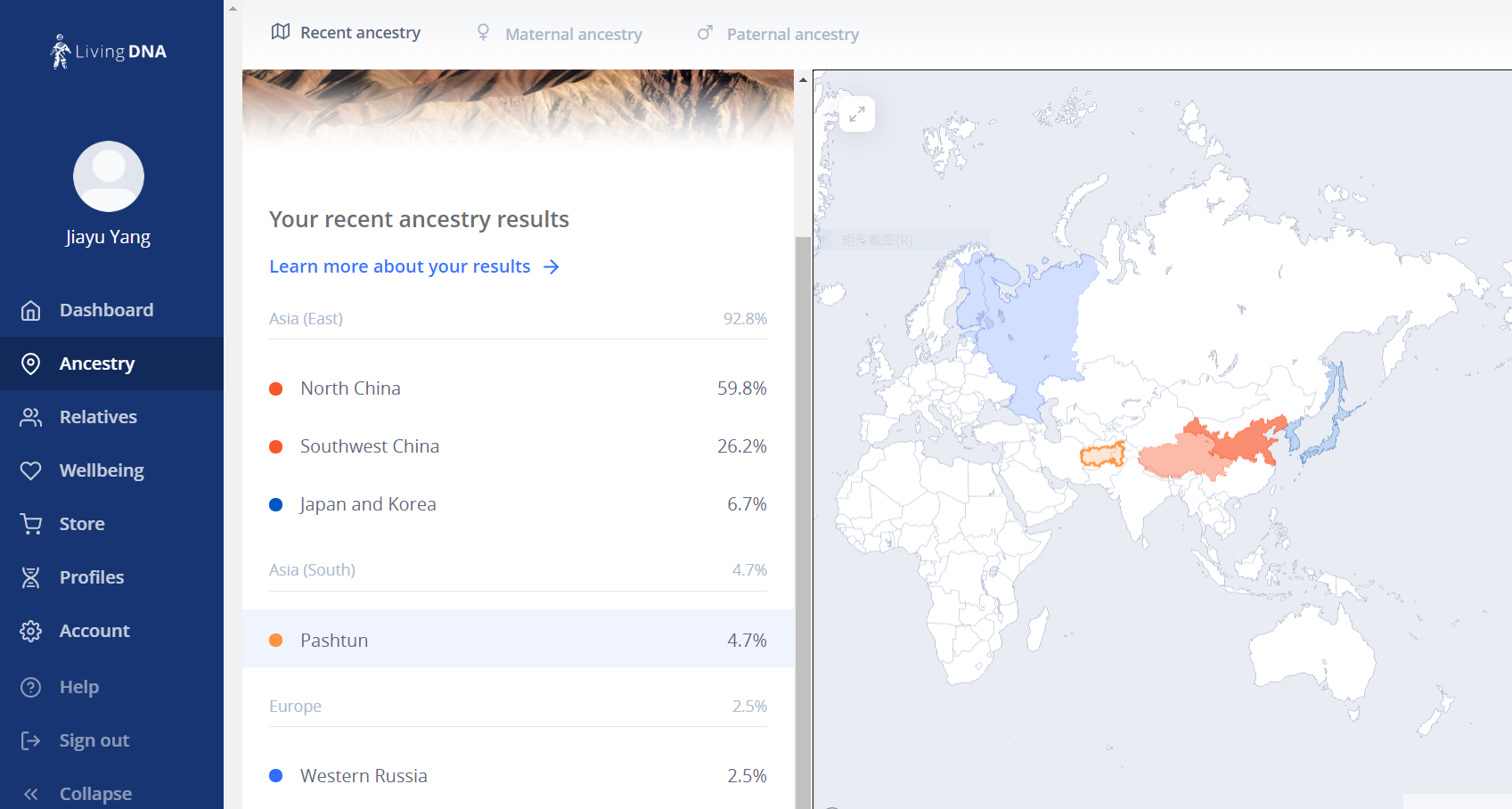Click the Help question mark icon
Viewport: 1512px width, 809px height.
pyautogui.click(x=31, y=687)
